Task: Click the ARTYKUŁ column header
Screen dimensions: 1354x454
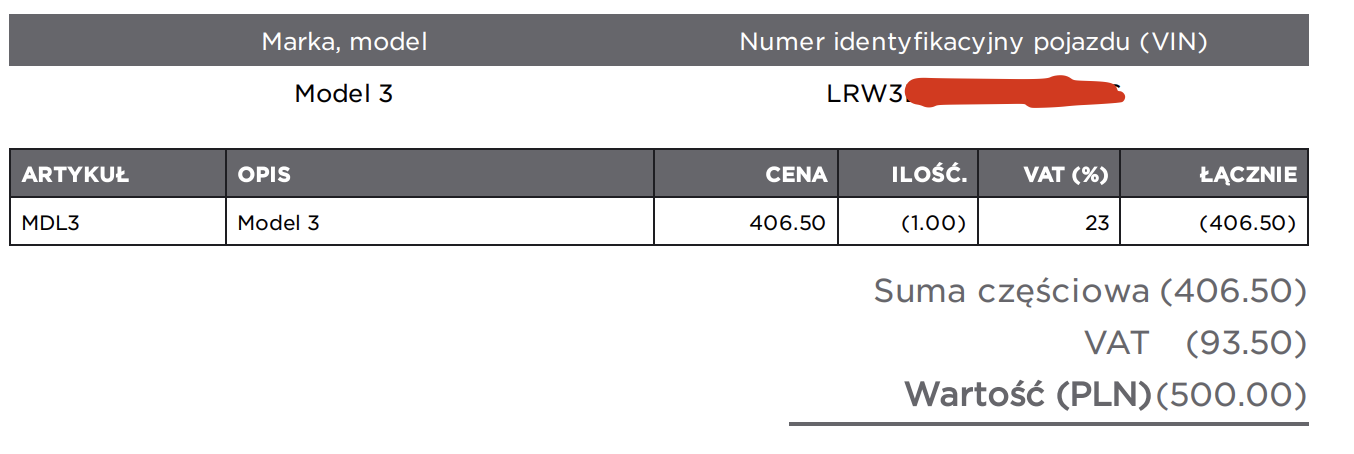Action: (118, 174)
